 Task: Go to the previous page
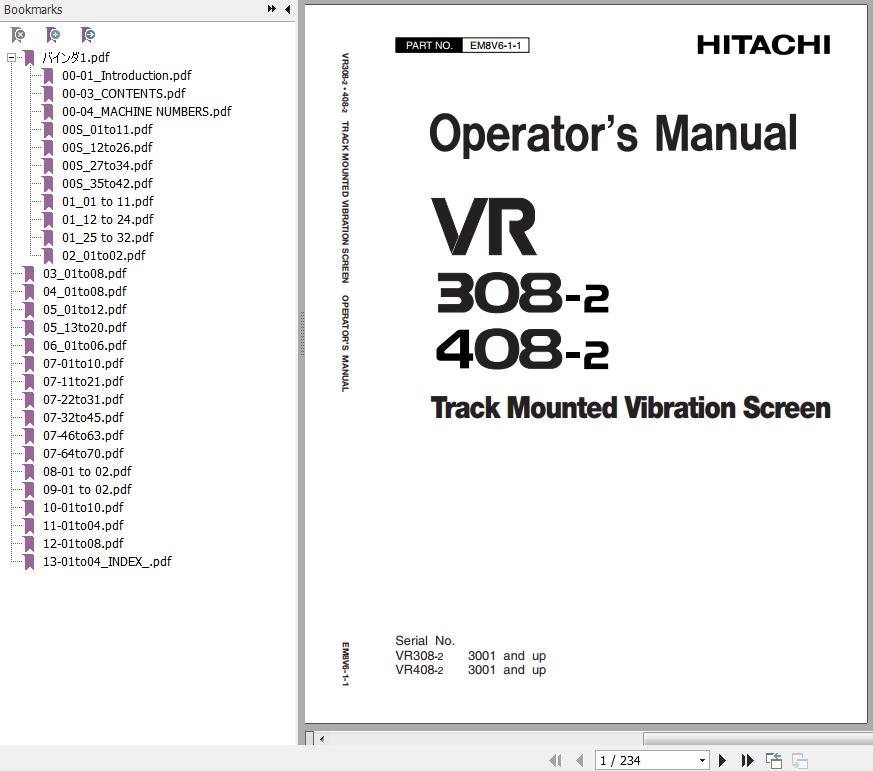[x=580, y=760]
